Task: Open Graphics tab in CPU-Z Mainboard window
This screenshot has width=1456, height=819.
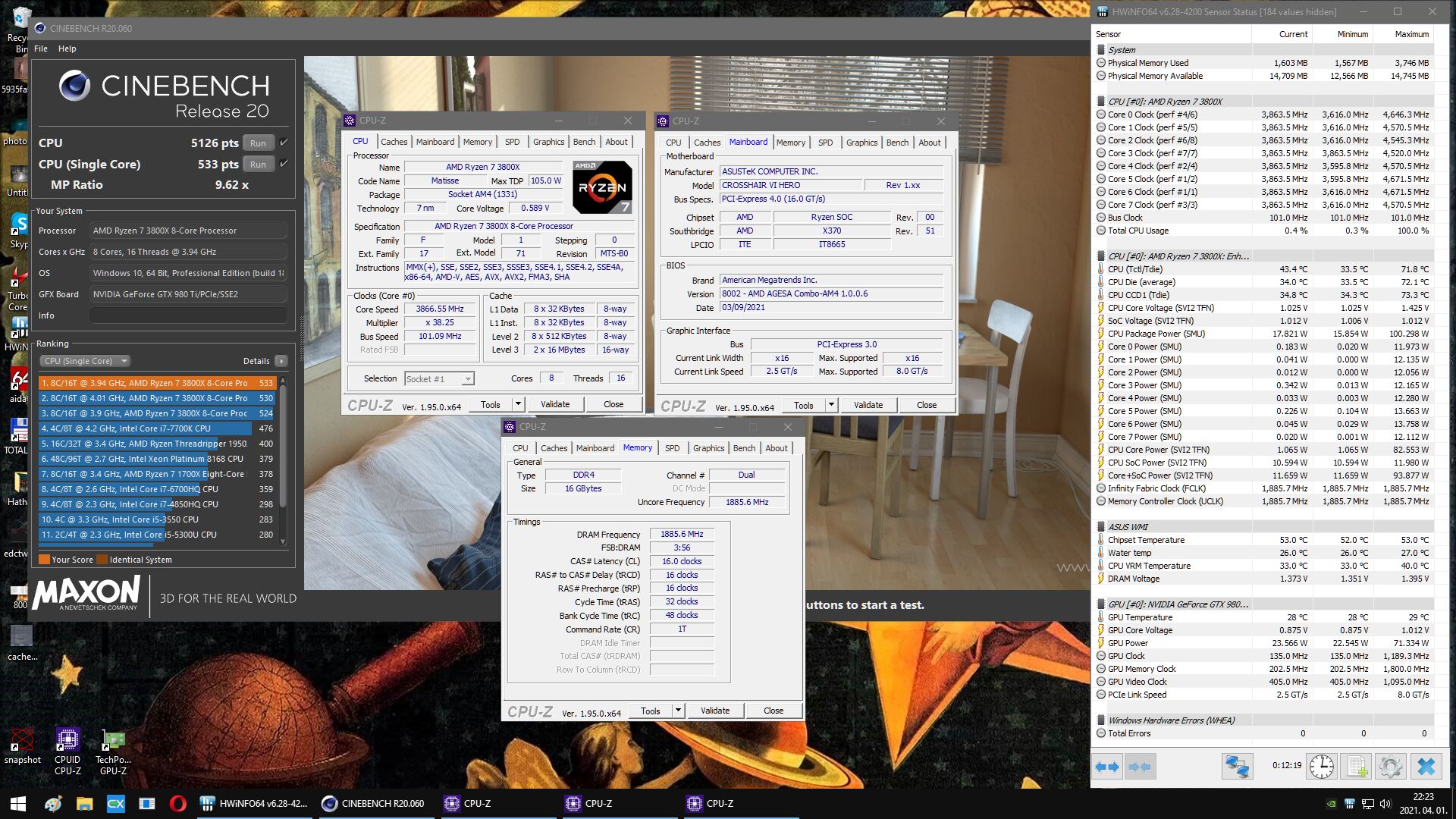Action: point(861,143)
